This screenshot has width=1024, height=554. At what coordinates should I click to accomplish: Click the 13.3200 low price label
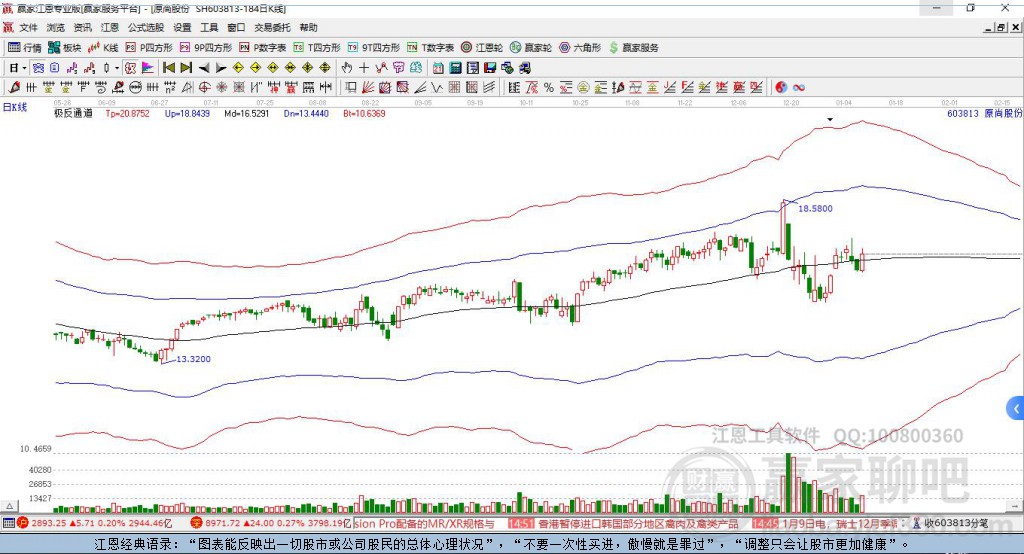coord(194,359)
